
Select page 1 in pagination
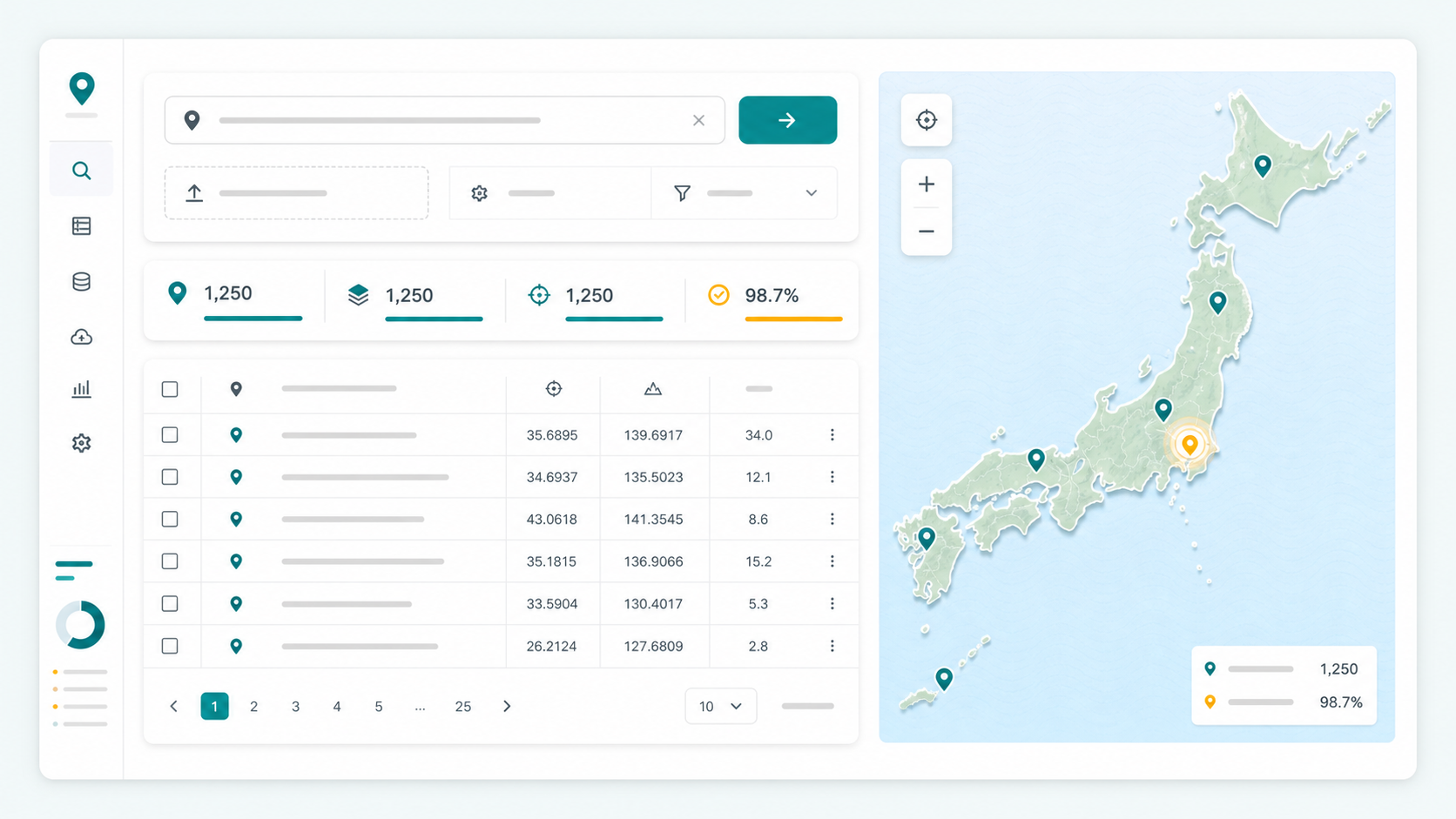(x=214, y=706)
